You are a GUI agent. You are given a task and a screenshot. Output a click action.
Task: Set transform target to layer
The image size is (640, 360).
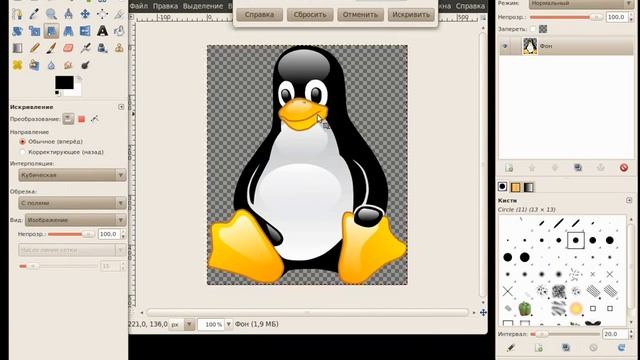pyautogui.click(x=68, y=119)
